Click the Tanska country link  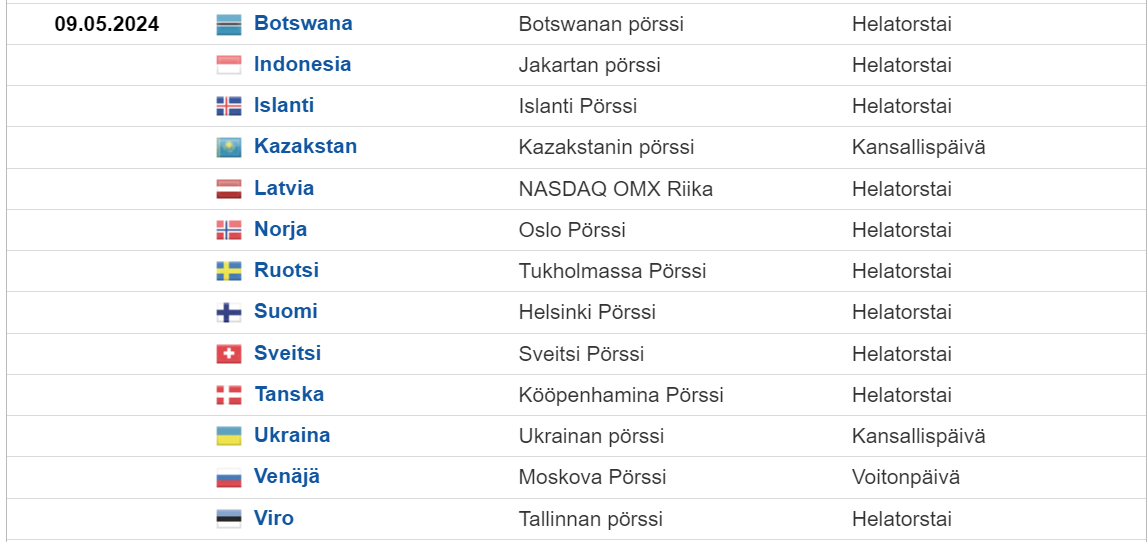click(289, 394)
